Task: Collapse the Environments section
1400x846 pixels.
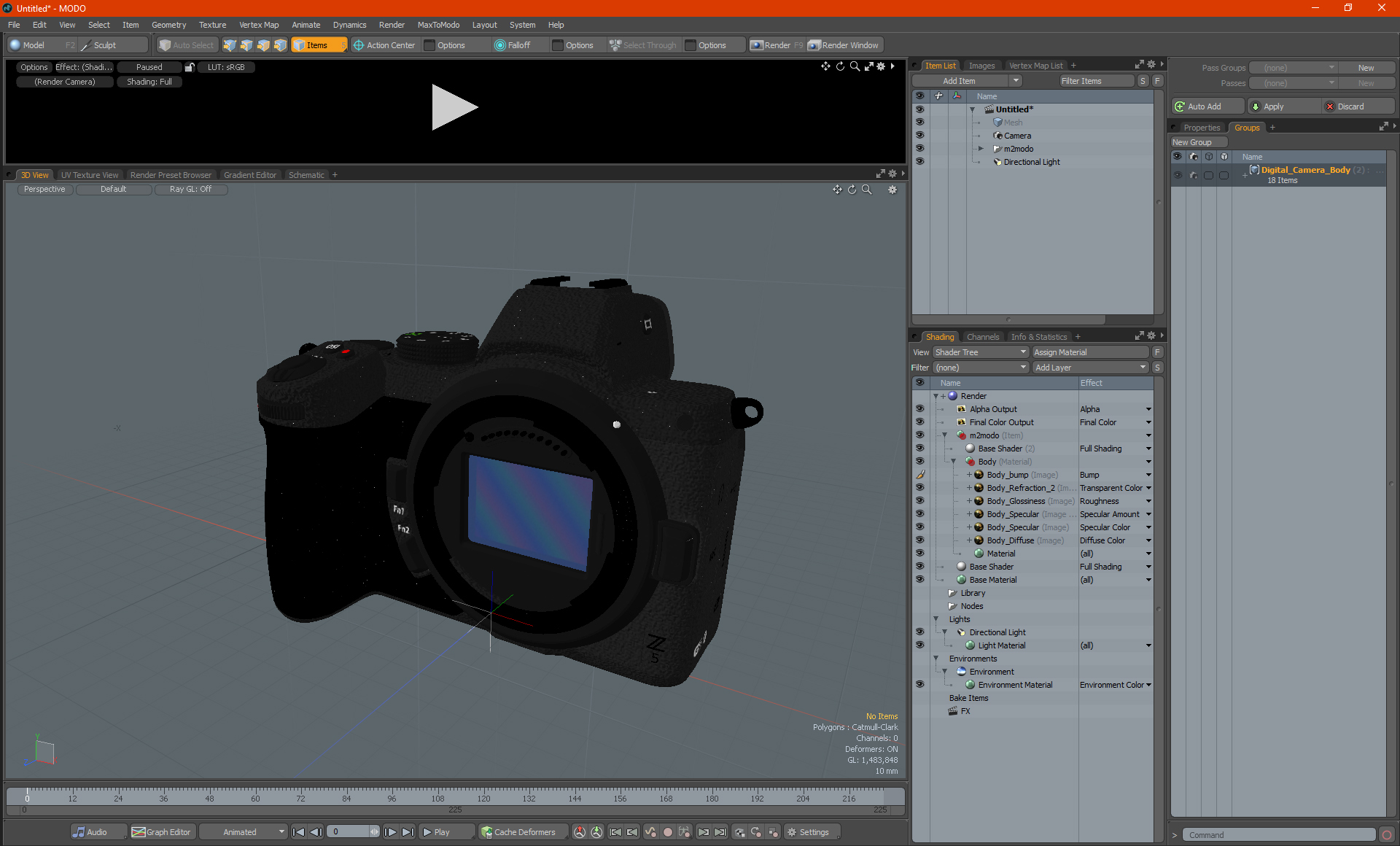Action: click(936, 659)
